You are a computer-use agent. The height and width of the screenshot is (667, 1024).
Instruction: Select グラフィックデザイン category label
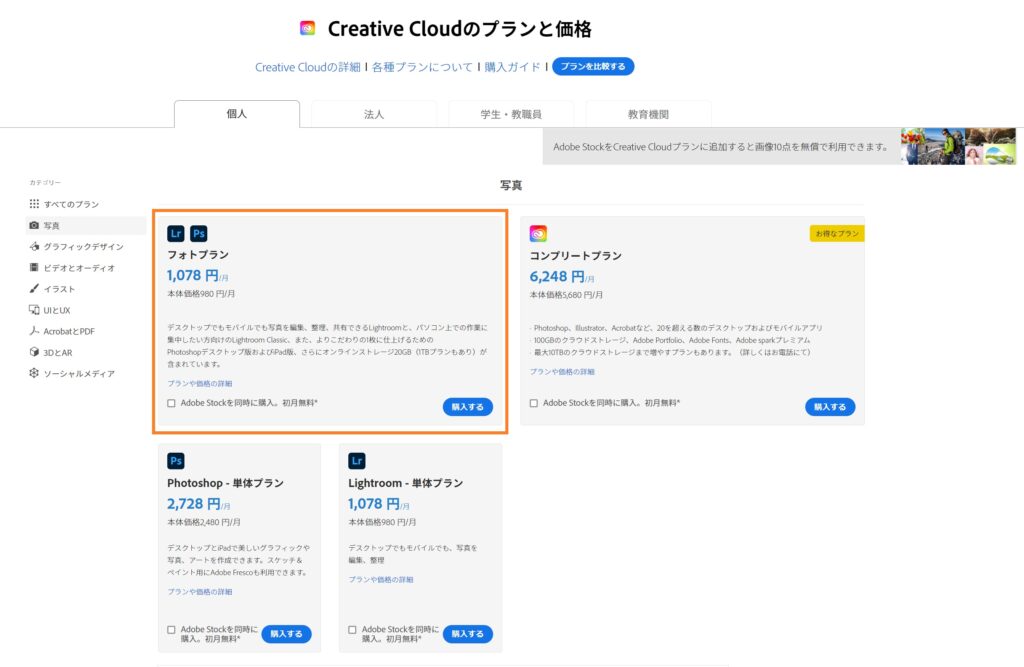point(83,246)
